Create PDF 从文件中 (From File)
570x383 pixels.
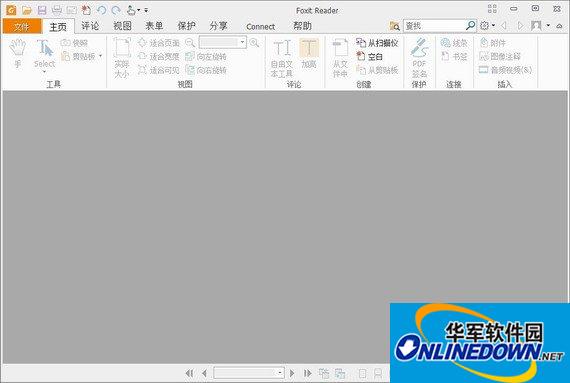pyautogui.click(x=340, y=58)
